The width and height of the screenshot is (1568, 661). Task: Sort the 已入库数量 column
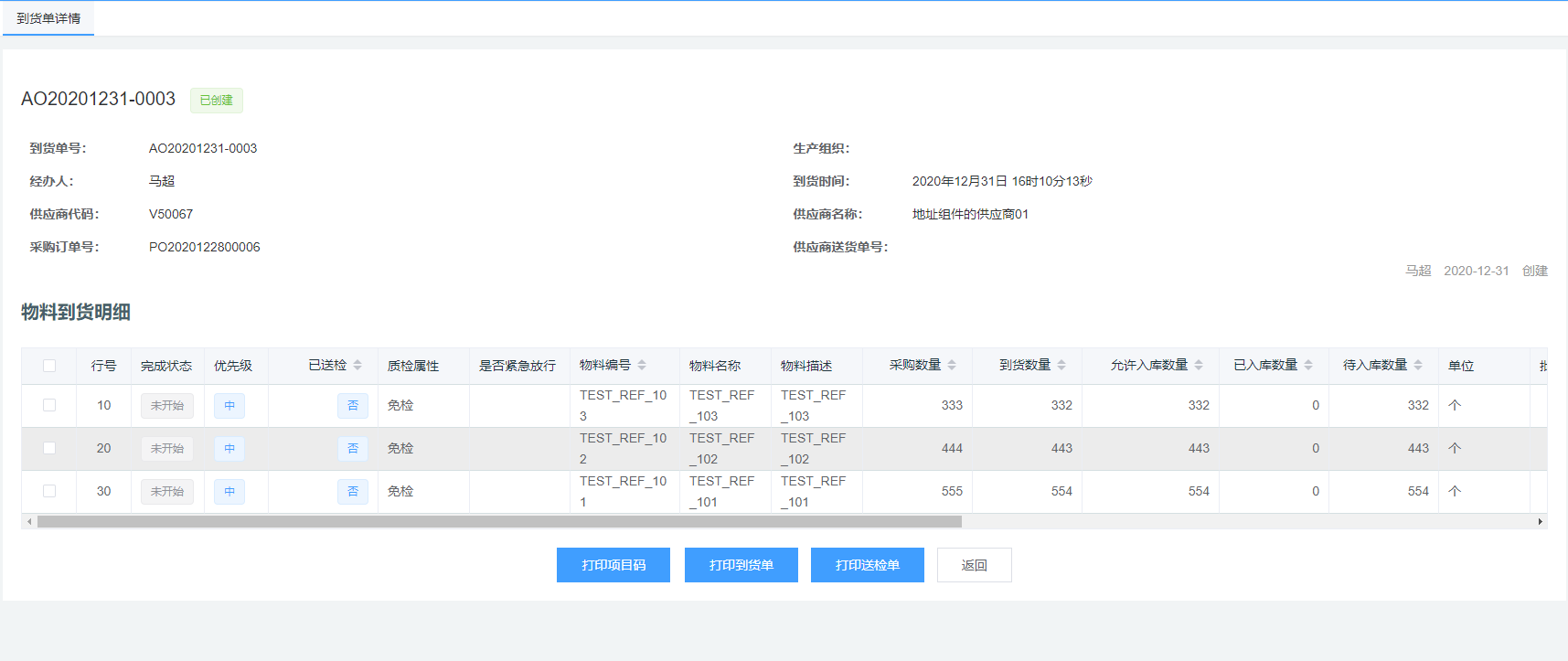1308,365
